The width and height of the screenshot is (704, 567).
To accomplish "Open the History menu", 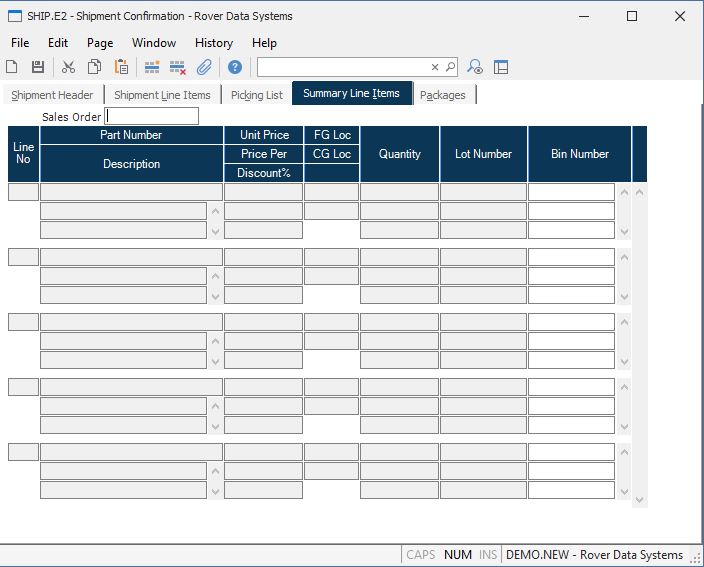I will [x=213, y=43].
